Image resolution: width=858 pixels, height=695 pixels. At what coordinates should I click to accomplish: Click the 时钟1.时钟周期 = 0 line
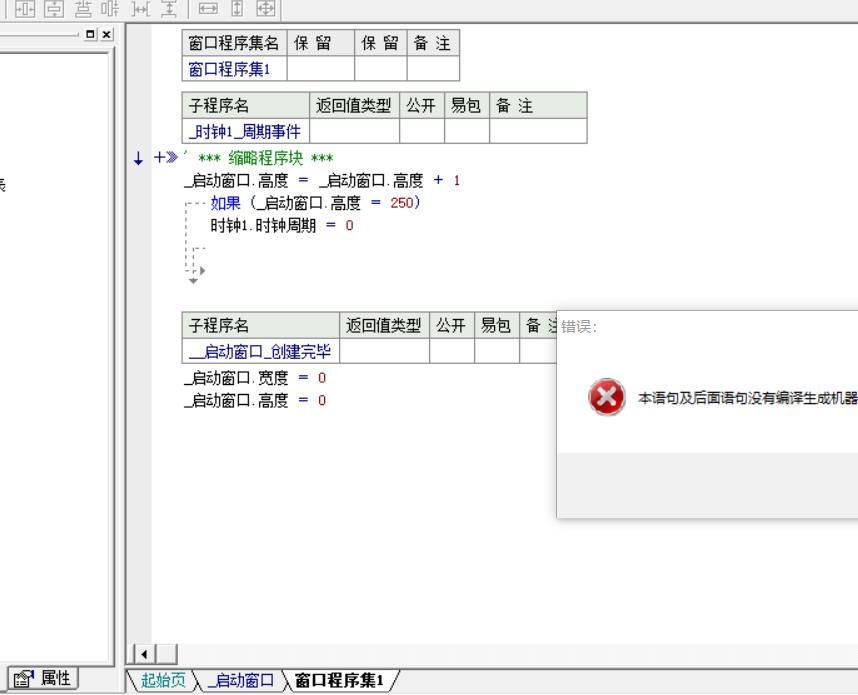pyautogui.click(x=282, y=225)
